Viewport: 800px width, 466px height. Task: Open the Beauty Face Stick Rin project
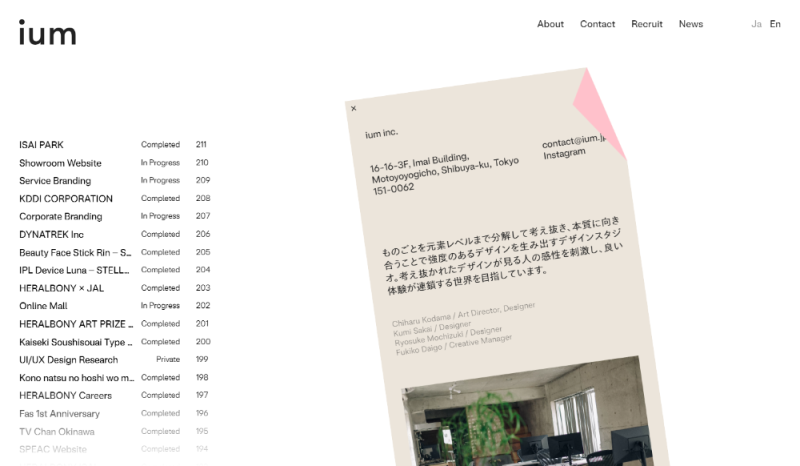click(75, 252)
